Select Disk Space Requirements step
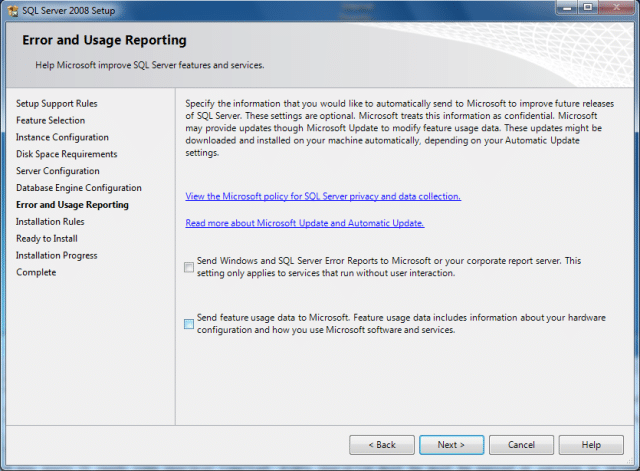Screen dimensions: 640x471 click(67, 154)
